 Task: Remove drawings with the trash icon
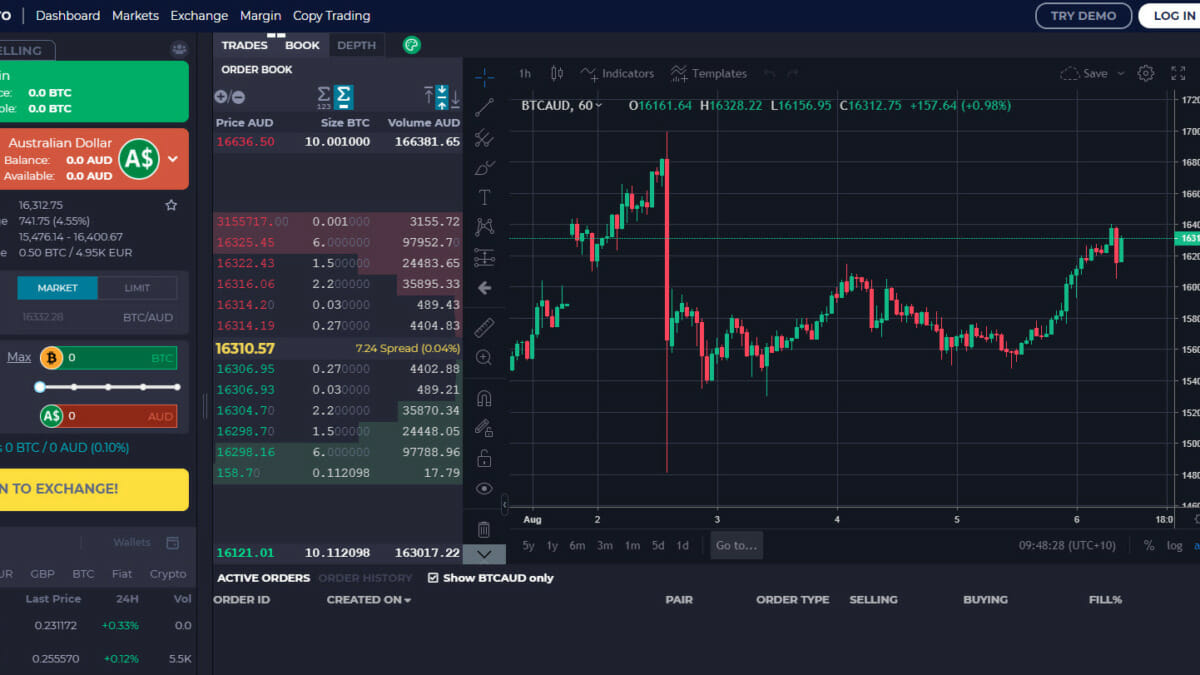click(484, 529)
